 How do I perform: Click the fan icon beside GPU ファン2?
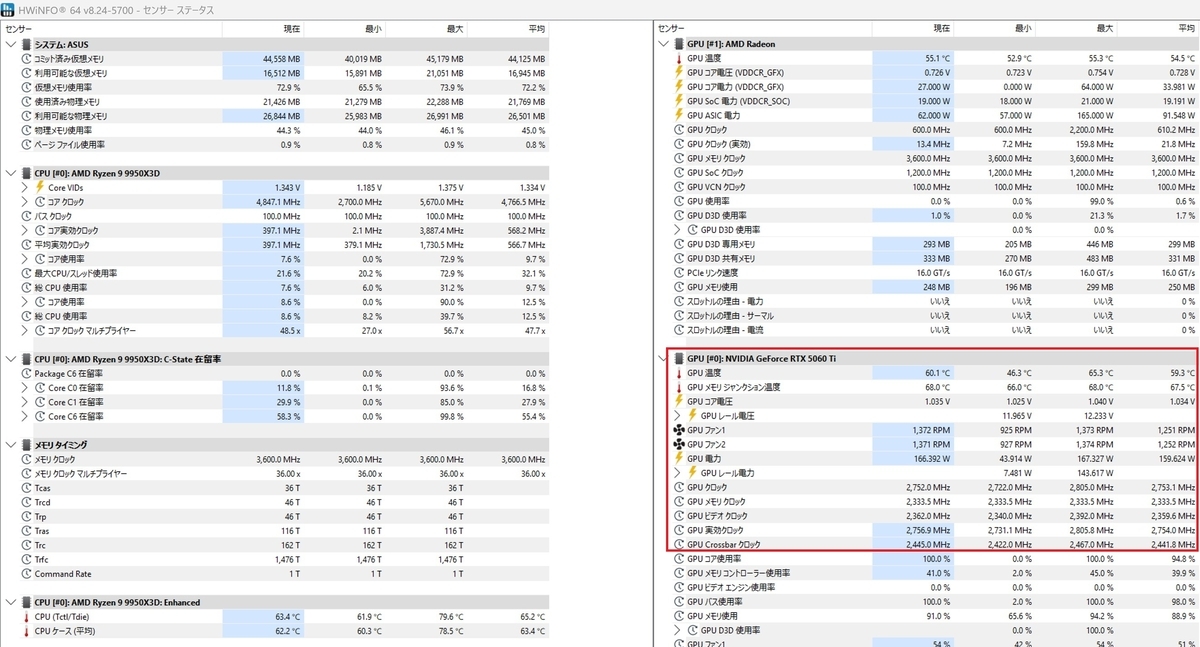click(679, 444)
